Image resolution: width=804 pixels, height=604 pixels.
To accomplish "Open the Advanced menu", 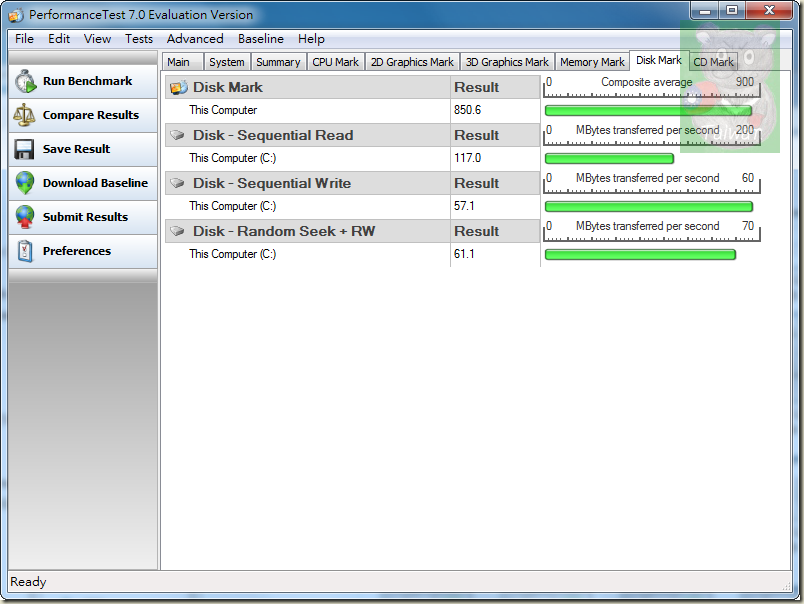I will (195, 39).
